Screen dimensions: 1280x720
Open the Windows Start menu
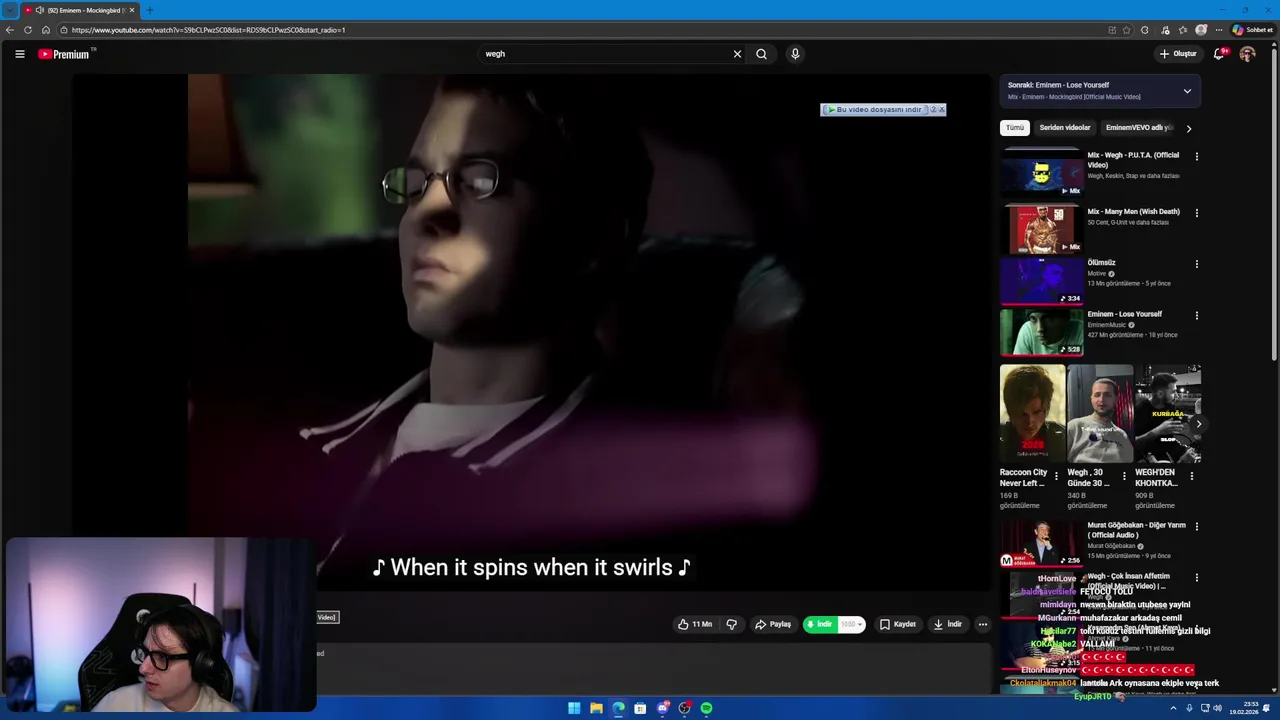click(x=574, y=708)
